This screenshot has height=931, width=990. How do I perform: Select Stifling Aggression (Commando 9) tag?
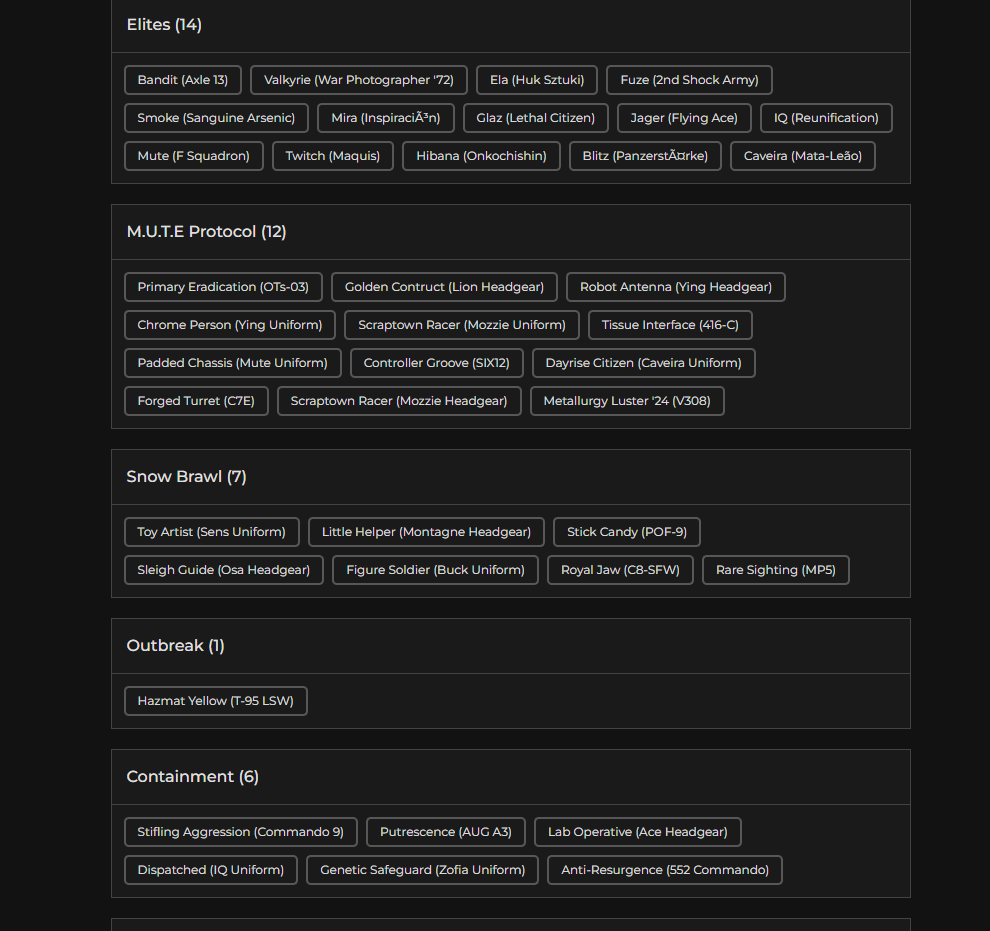(x=241, y=832)
